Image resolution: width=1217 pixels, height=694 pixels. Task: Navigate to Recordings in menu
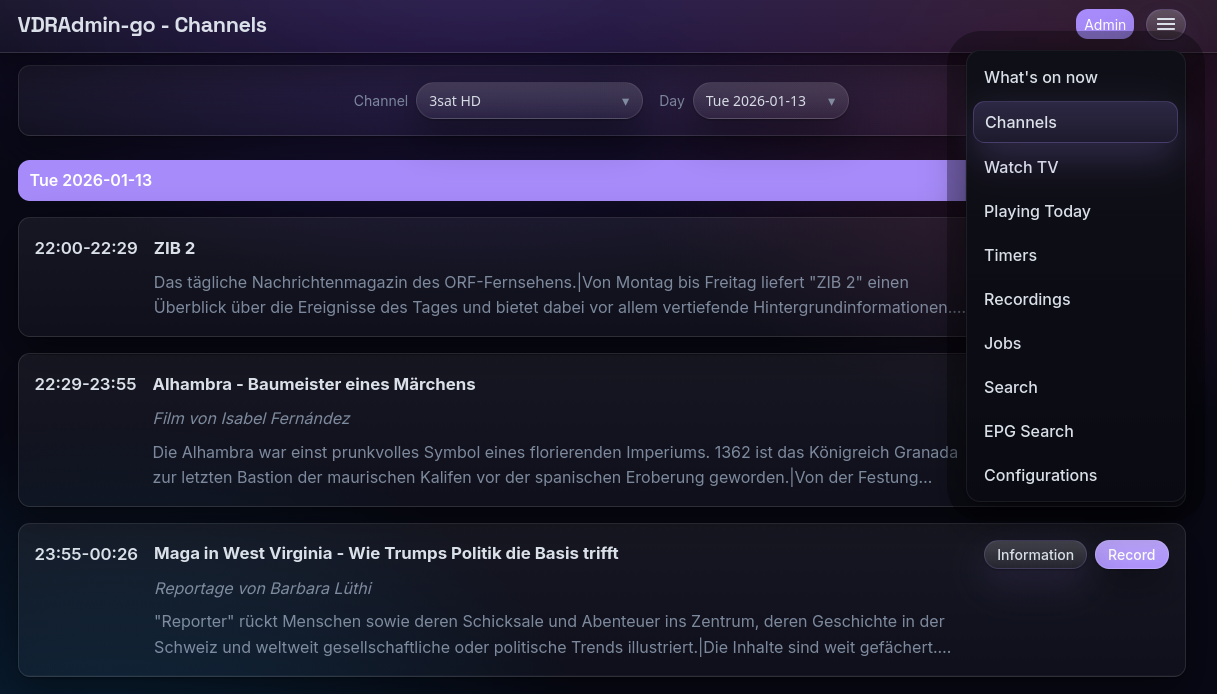[1027, 299]
